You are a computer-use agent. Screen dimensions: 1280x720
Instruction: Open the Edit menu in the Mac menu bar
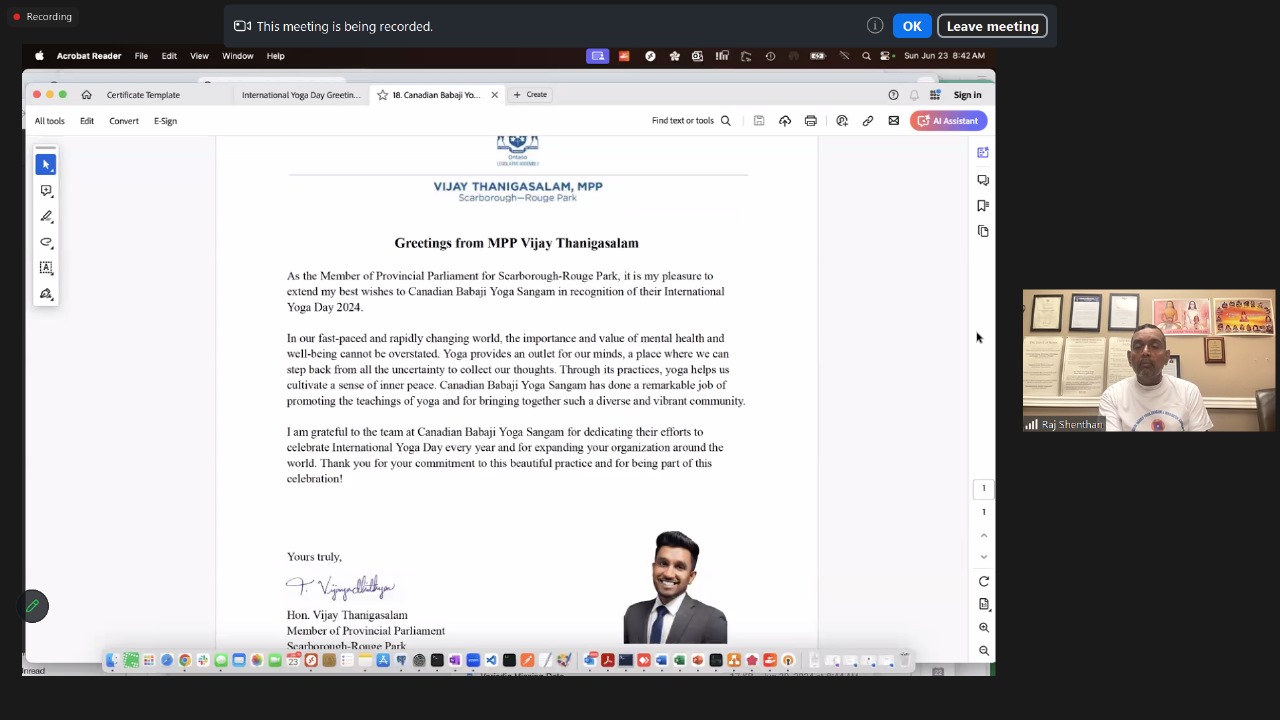[x=169, y=56]
